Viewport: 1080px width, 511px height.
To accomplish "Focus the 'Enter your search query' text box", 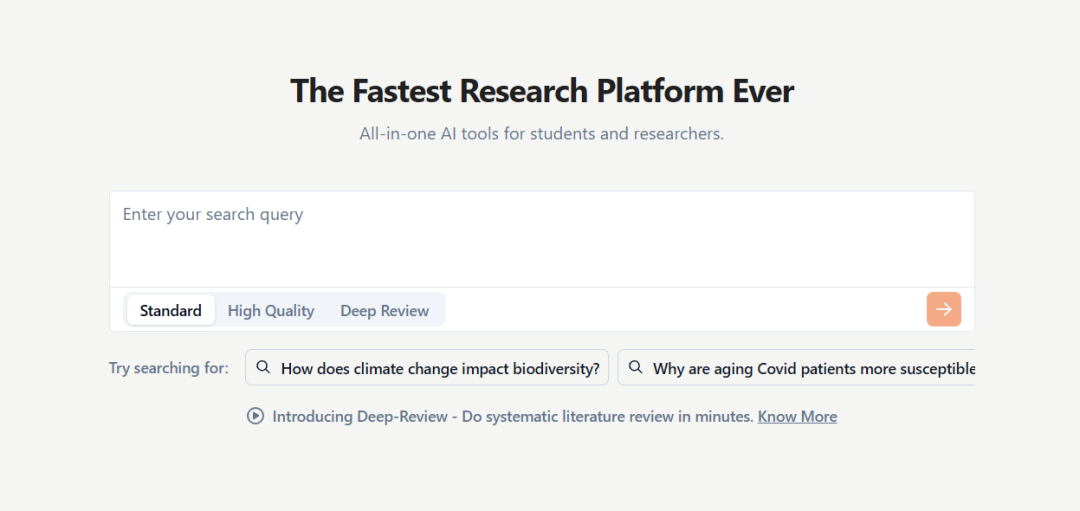I will click(542, 239).
